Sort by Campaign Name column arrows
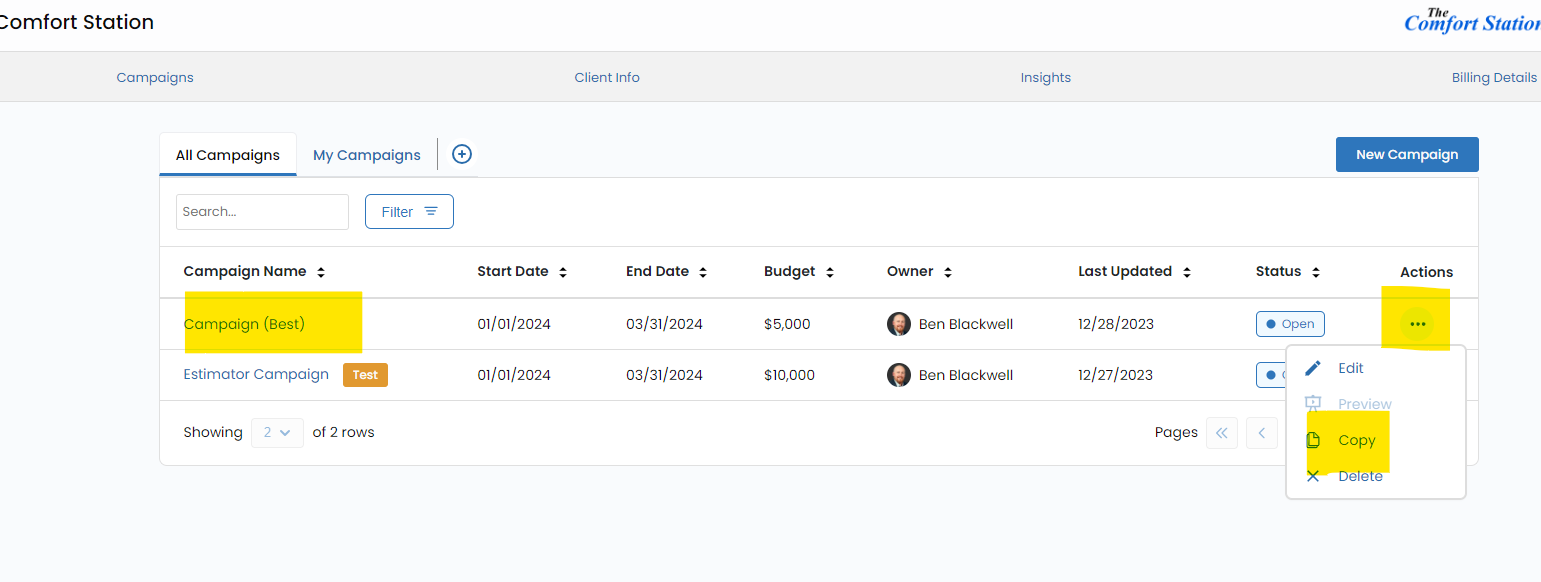 (x=321, y=272)
